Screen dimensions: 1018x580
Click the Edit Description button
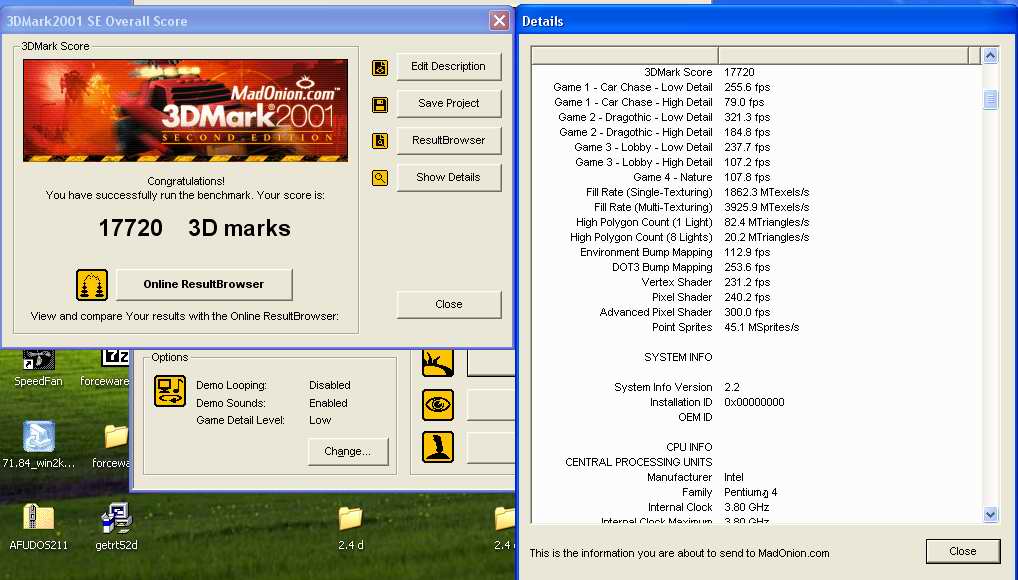449,66
